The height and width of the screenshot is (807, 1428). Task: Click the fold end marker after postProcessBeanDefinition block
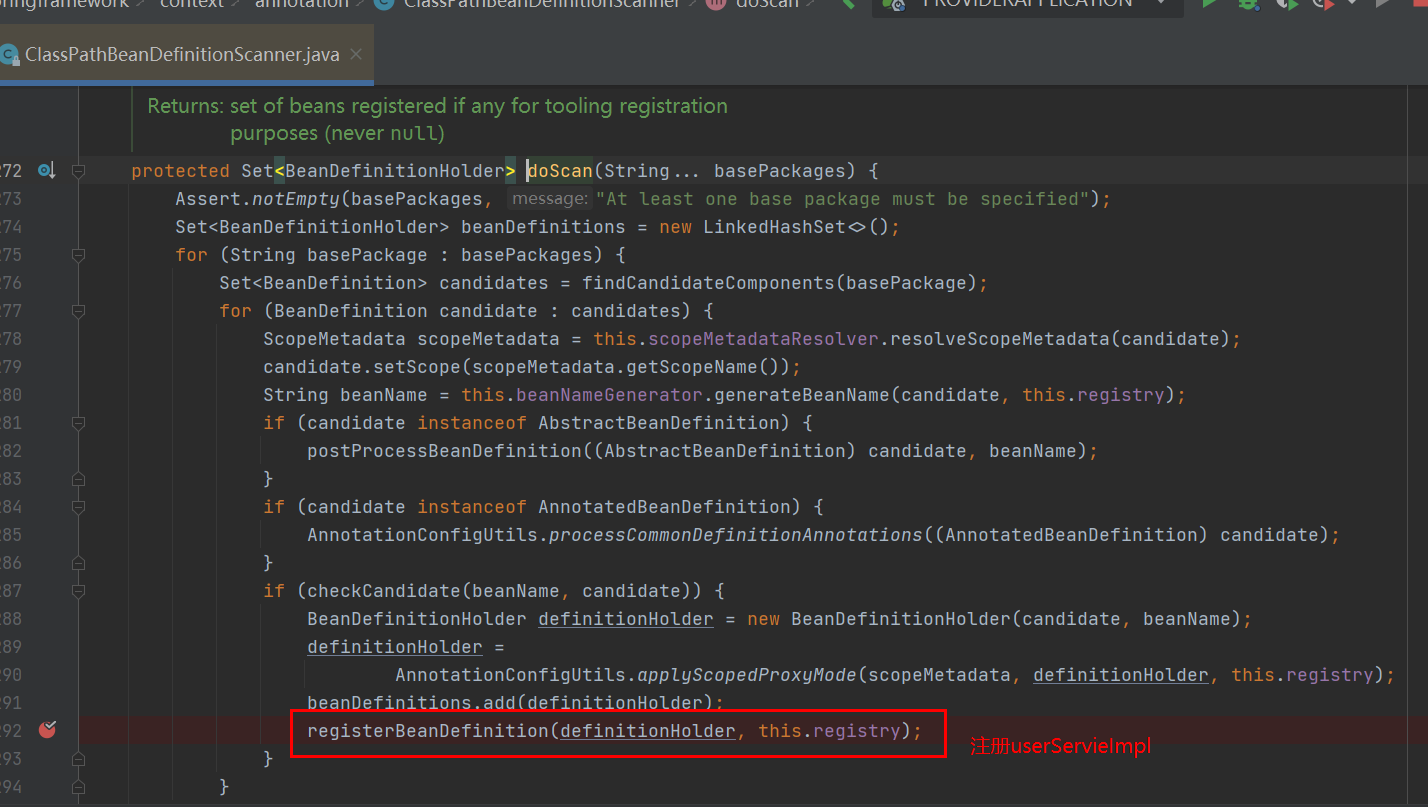point(78,479)
